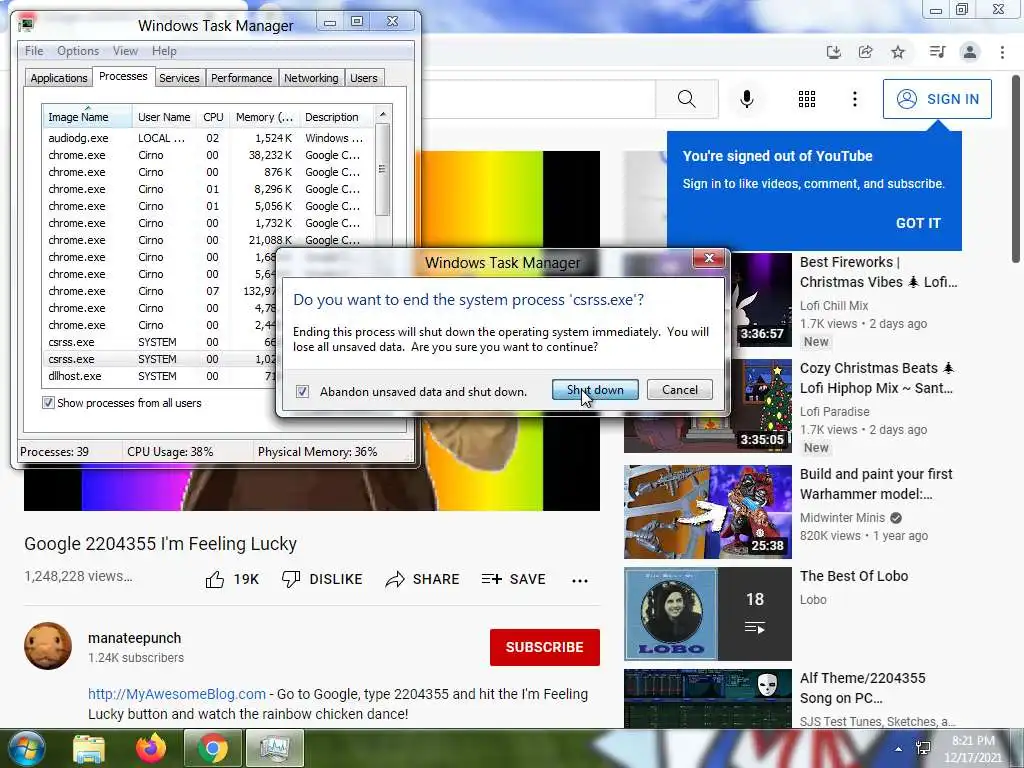Screen dimensions: 1024x768
Task: Cancel ending the csrss.exe process
Action: [x=679, y=390]
